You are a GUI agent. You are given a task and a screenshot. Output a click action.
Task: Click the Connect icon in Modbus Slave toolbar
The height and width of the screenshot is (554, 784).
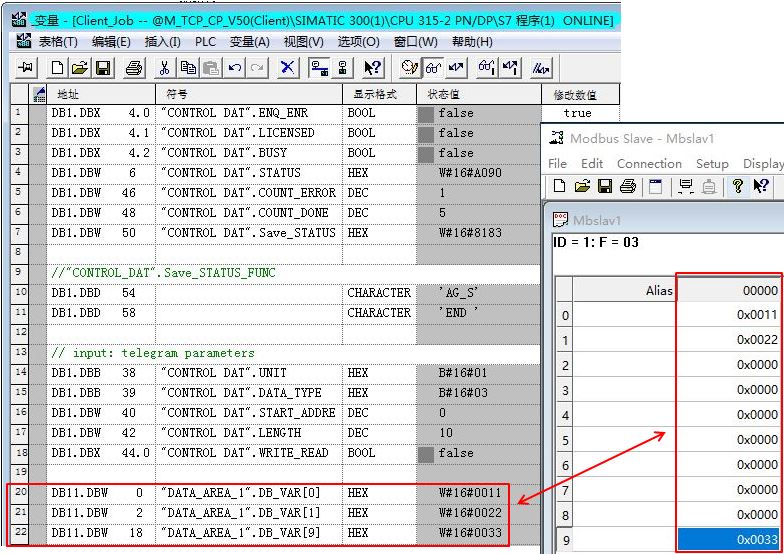coord(686,186)
